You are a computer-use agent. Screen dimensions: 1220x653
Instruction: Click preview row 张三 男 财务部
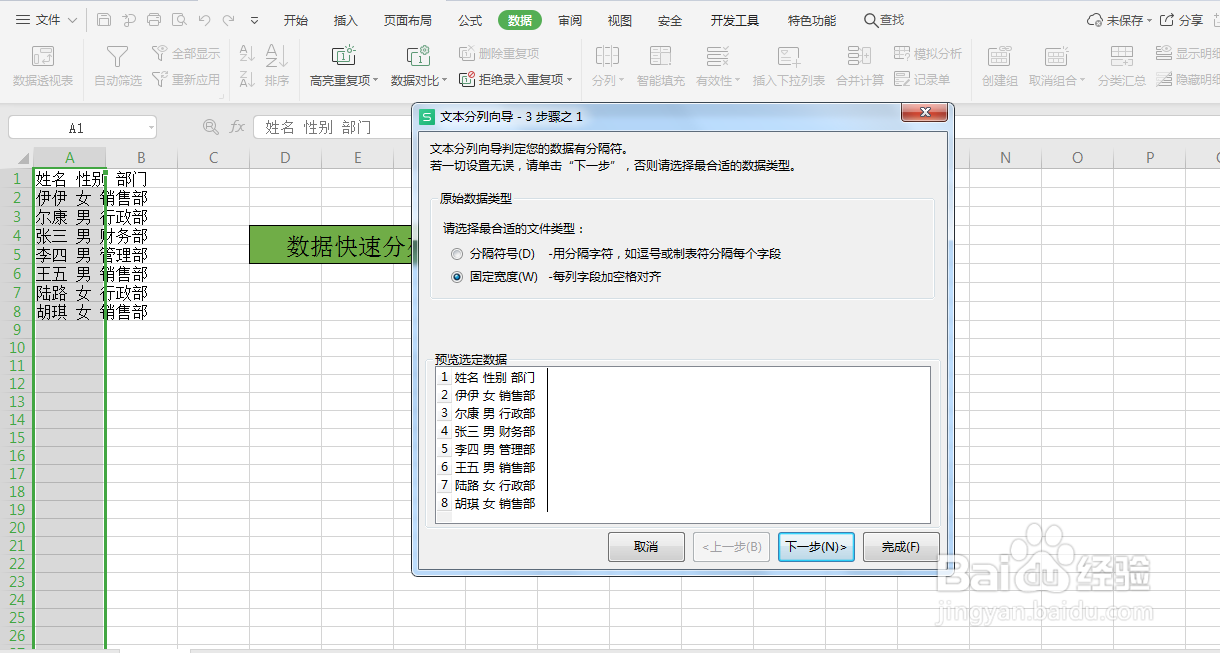click(x=495, y=432)
